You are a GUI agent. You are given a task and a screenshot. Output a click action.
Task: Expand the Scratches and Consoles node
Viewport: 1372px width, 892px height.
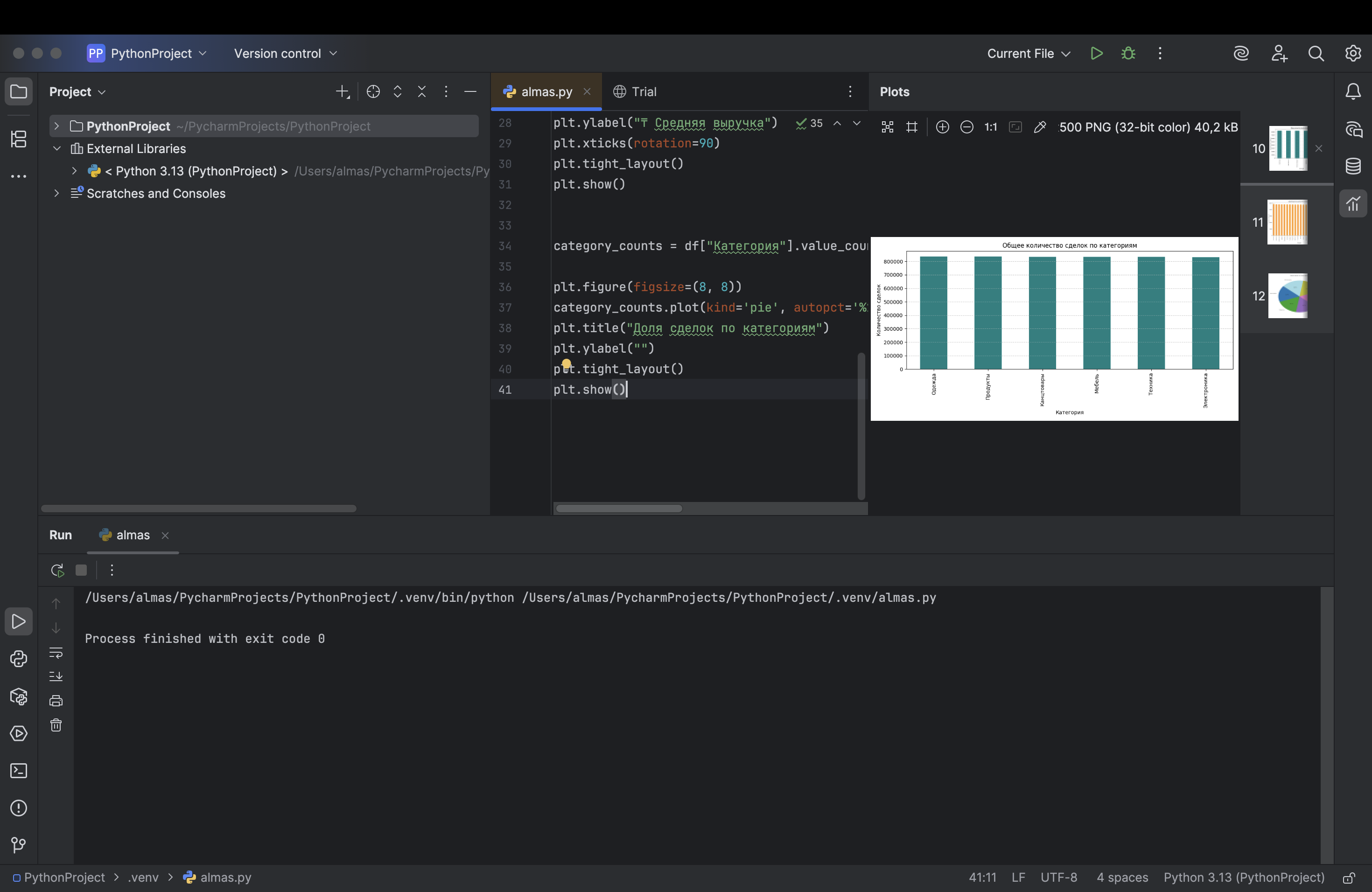tap(56, 193)
